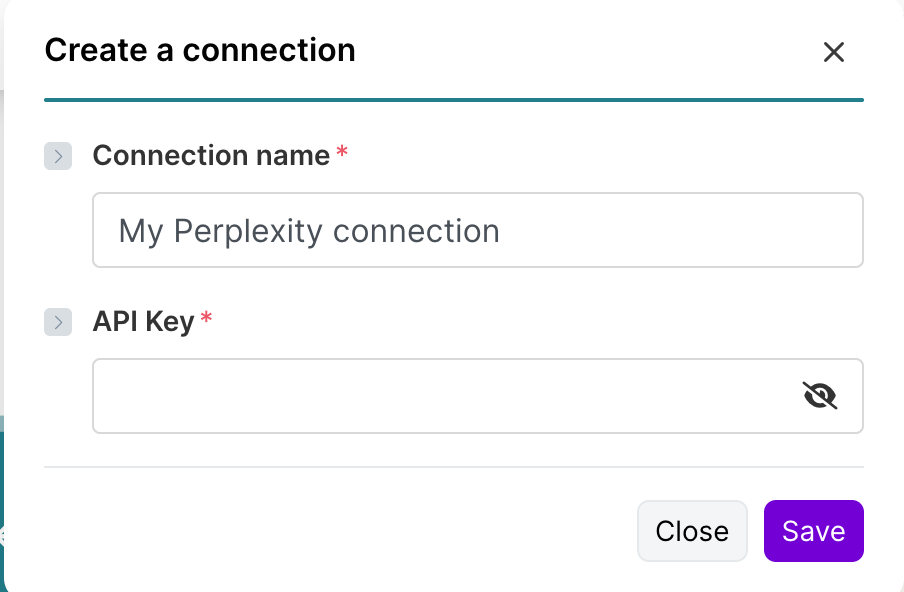904x592 pixels.
Task: Save the Perplexity connection
Action: click(813, 531)
